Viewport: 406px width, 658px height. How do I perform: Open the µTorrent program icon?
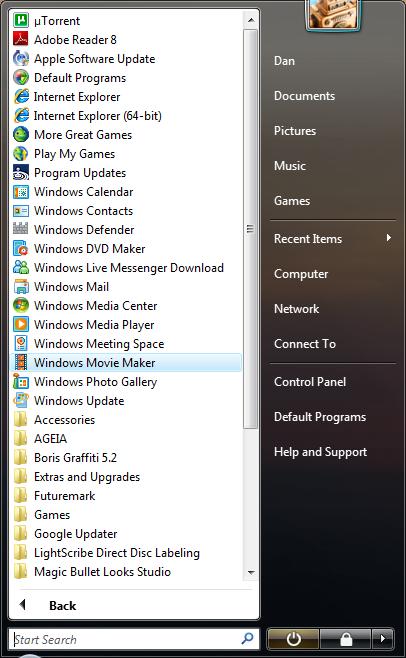(x=21, y=20)
